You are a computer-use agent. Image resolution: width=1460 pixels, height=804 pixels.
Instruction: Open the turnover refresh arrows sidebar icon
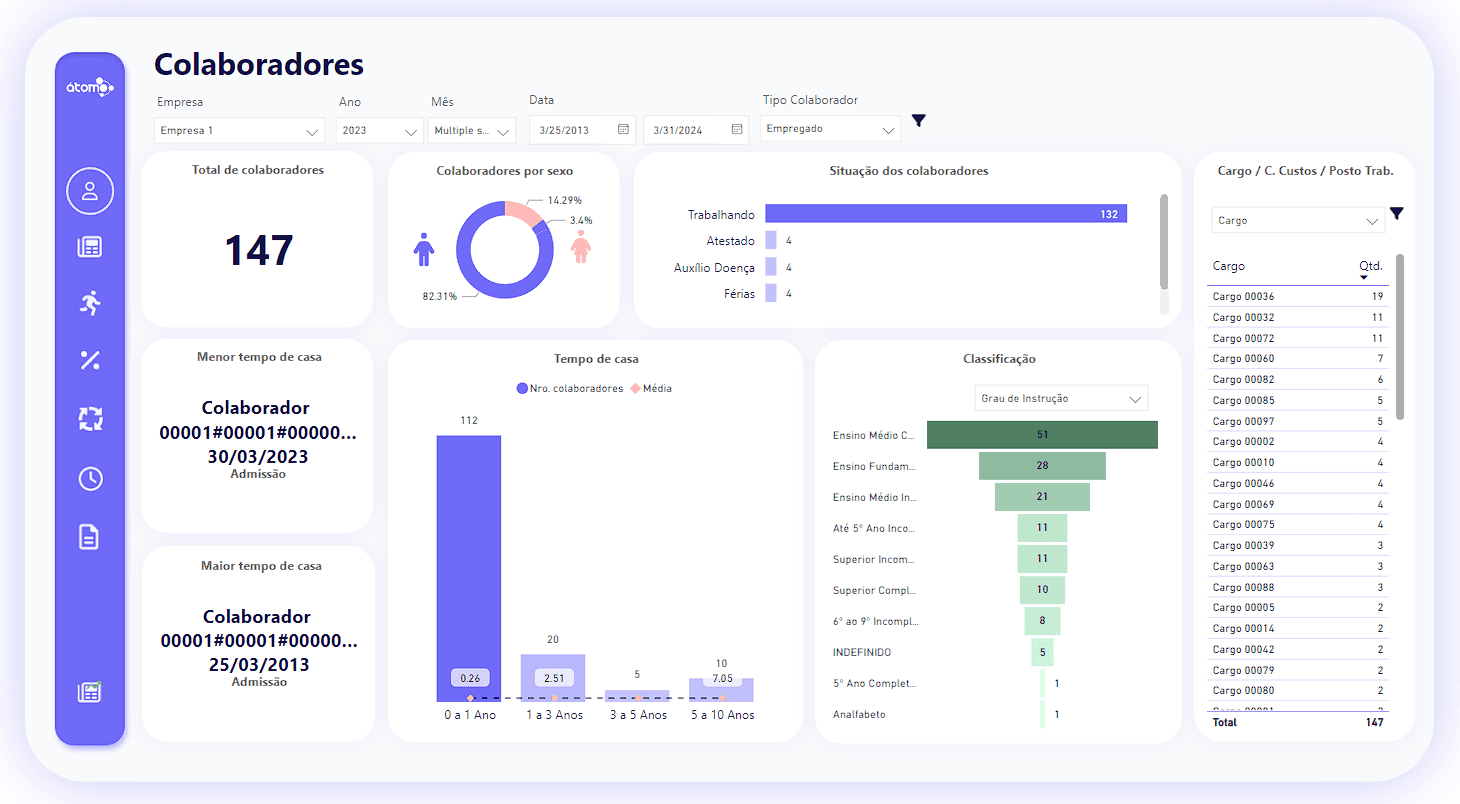[x=90, y=418]
